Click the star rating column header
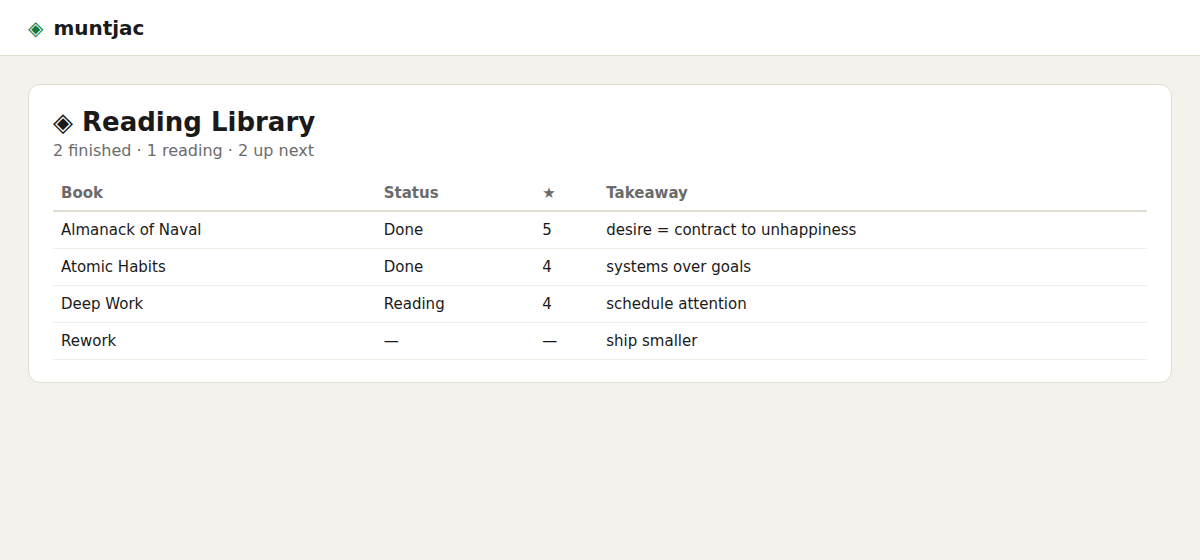Viewport: 1200px width, 560px height. [549, 193]
